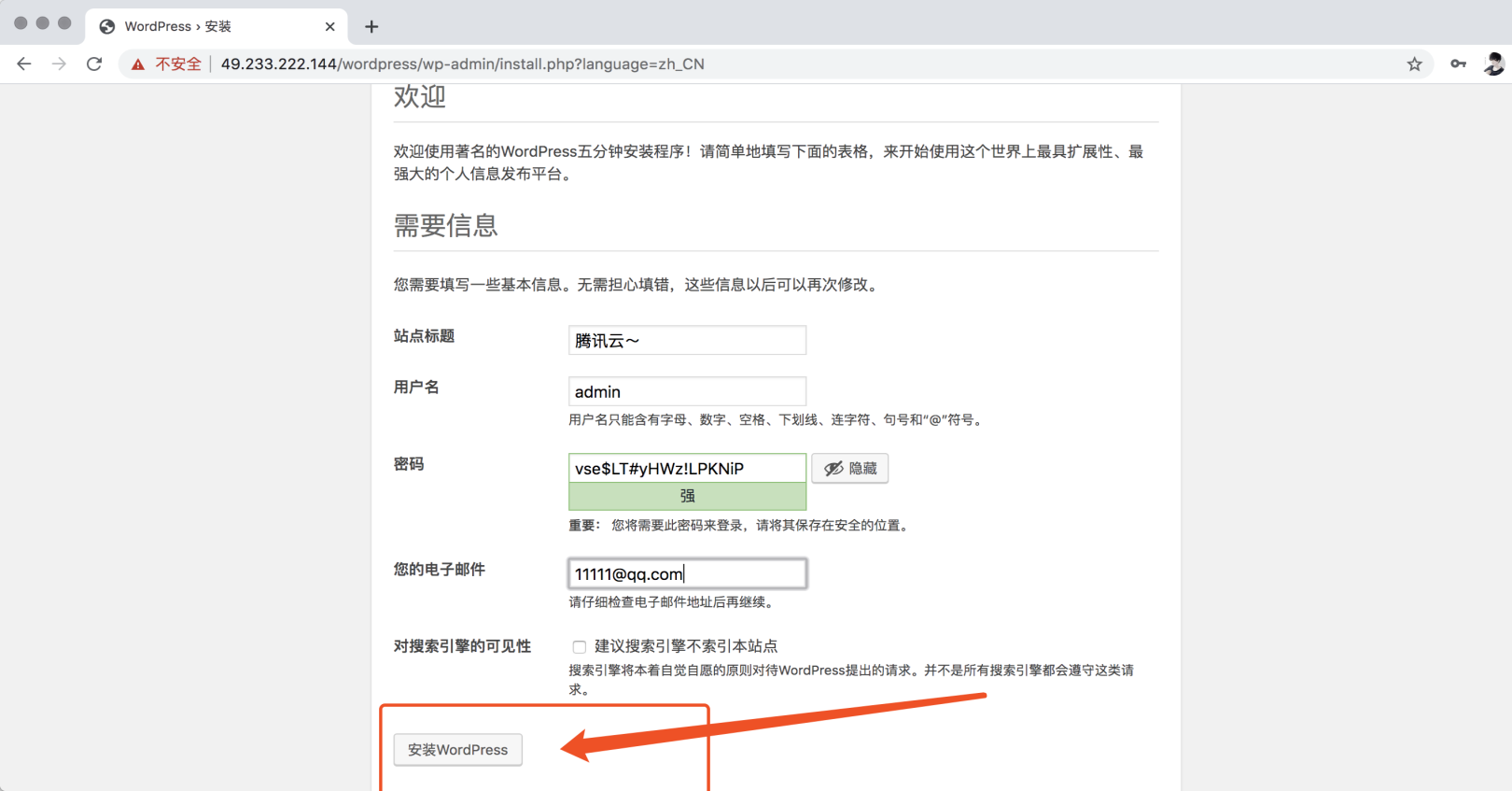Open the browser profile avatar

coord(1494,64)
